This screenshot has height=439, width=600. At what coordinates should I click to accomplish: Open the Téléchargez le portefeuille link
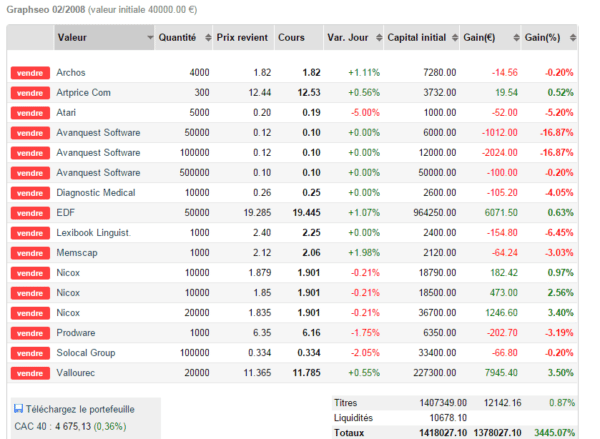click(x=80, y=409)
